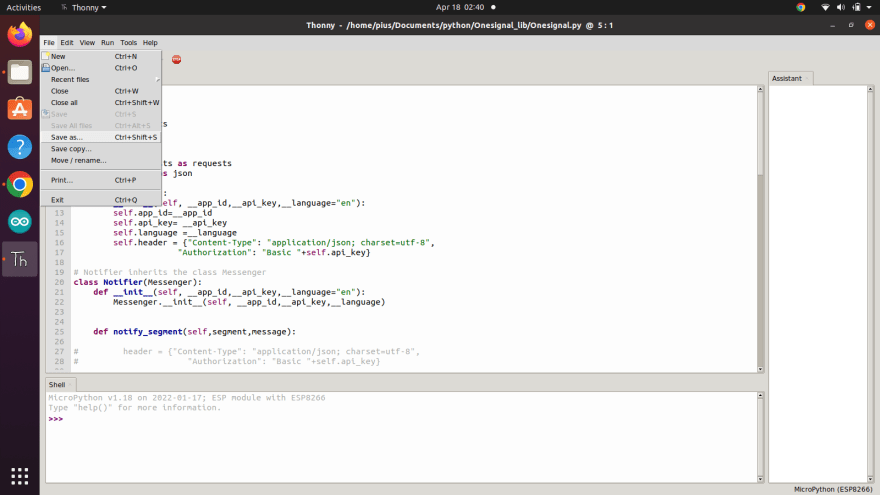Click line 14 self.api_key= __api_key
This screenshot has height=495, width=880.
(x=170, y=223)
